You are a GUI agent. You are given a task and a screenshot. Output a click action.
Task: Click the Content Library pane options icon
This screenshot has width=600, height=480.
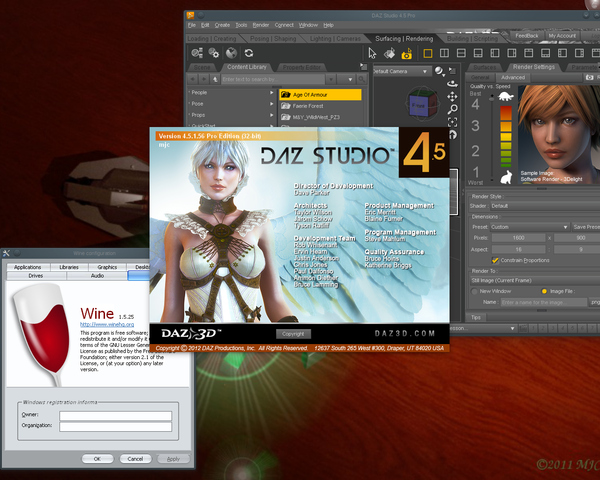[364, 67]
